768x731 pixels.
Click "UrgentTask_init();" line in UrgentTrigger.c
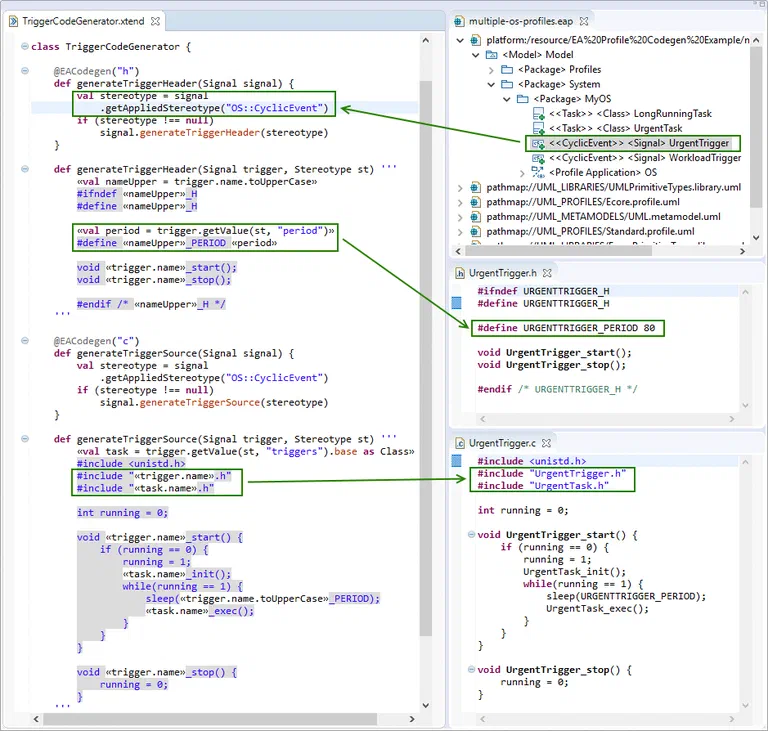(574, 572)
